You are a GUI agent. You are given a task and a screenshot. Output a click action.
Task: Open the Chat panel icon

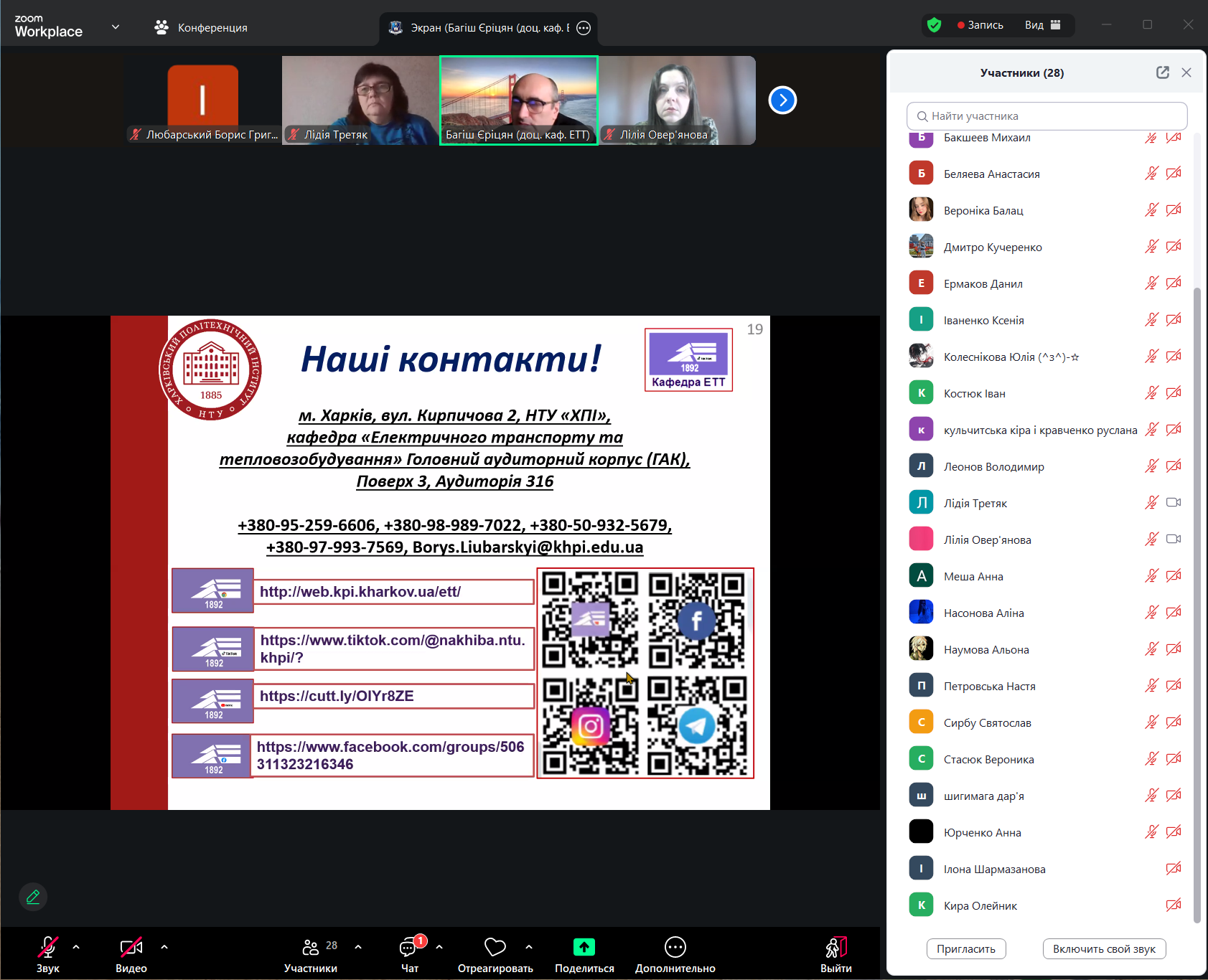coord(409,948)
